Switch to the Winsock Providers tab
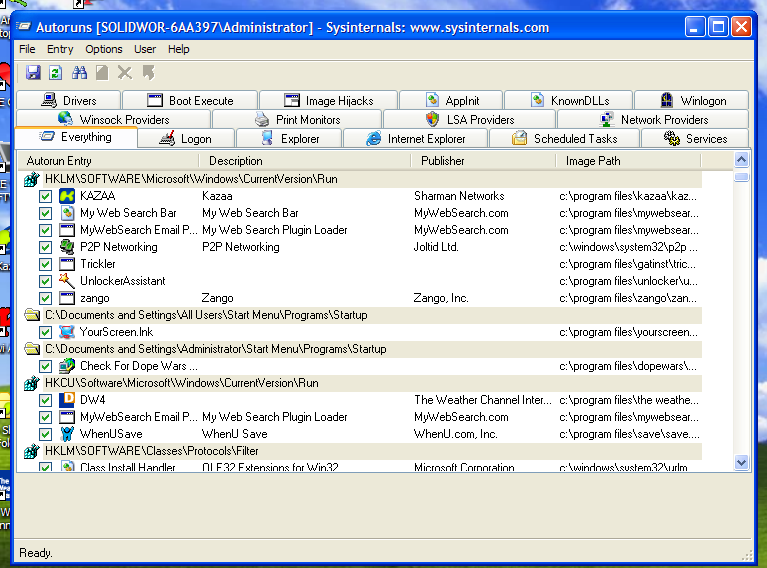Viewport: 767px width, 568px height. [113, 119]
